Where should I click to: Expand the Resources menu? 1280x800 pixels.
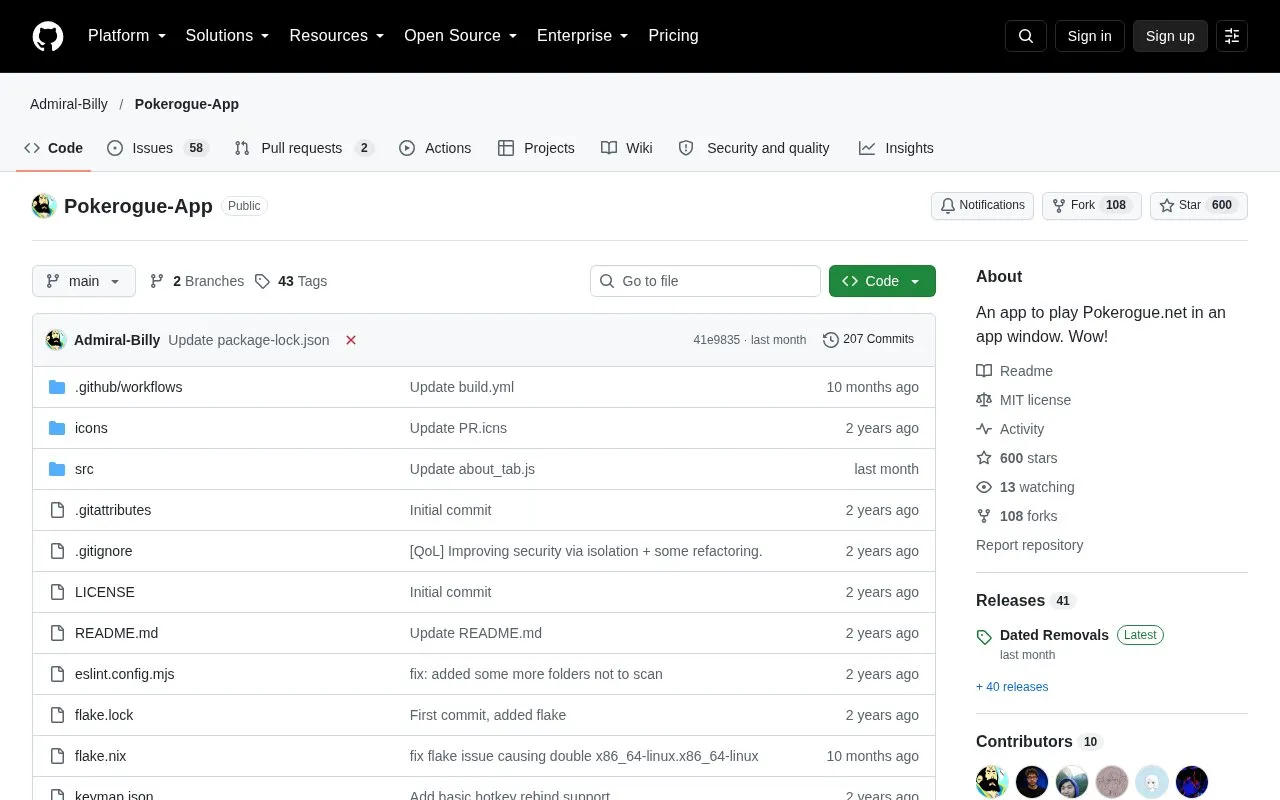tap(337, 36)
